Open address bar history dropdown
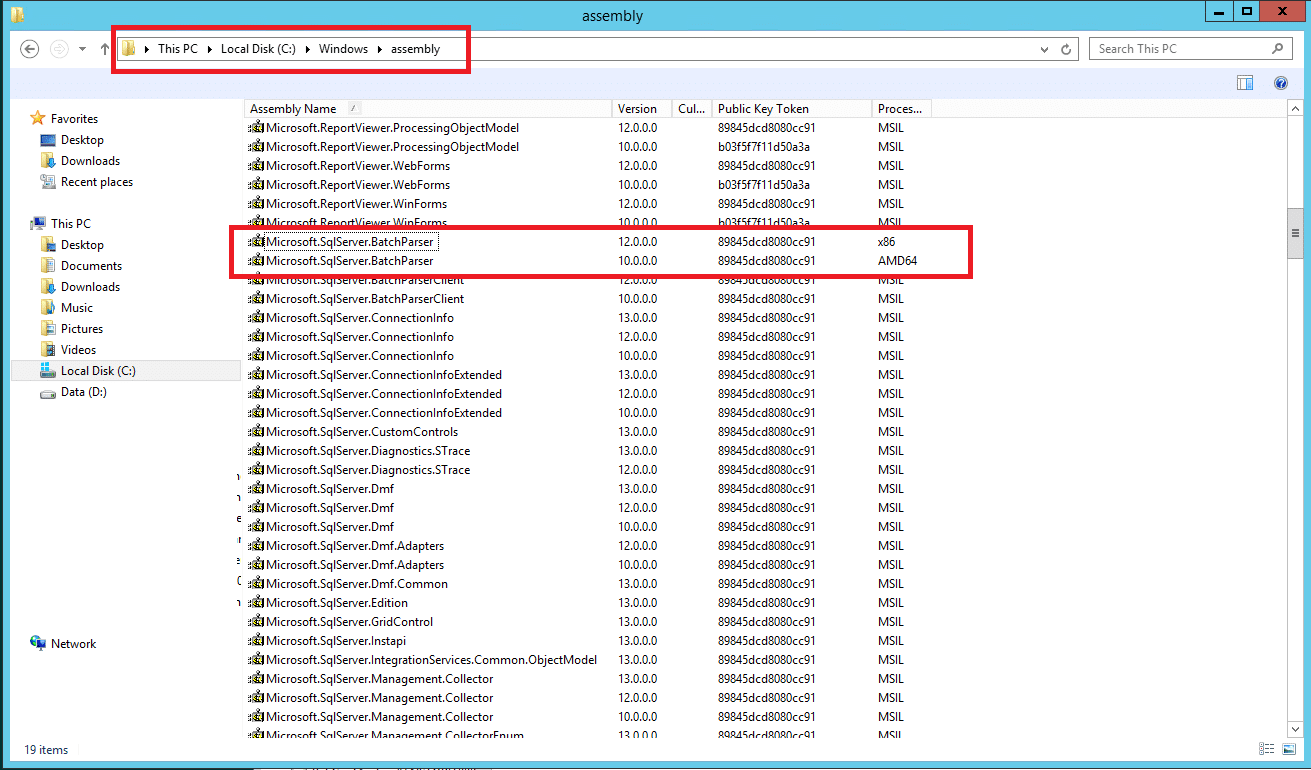This screenshot has height=770, width=1311. 1045,49
